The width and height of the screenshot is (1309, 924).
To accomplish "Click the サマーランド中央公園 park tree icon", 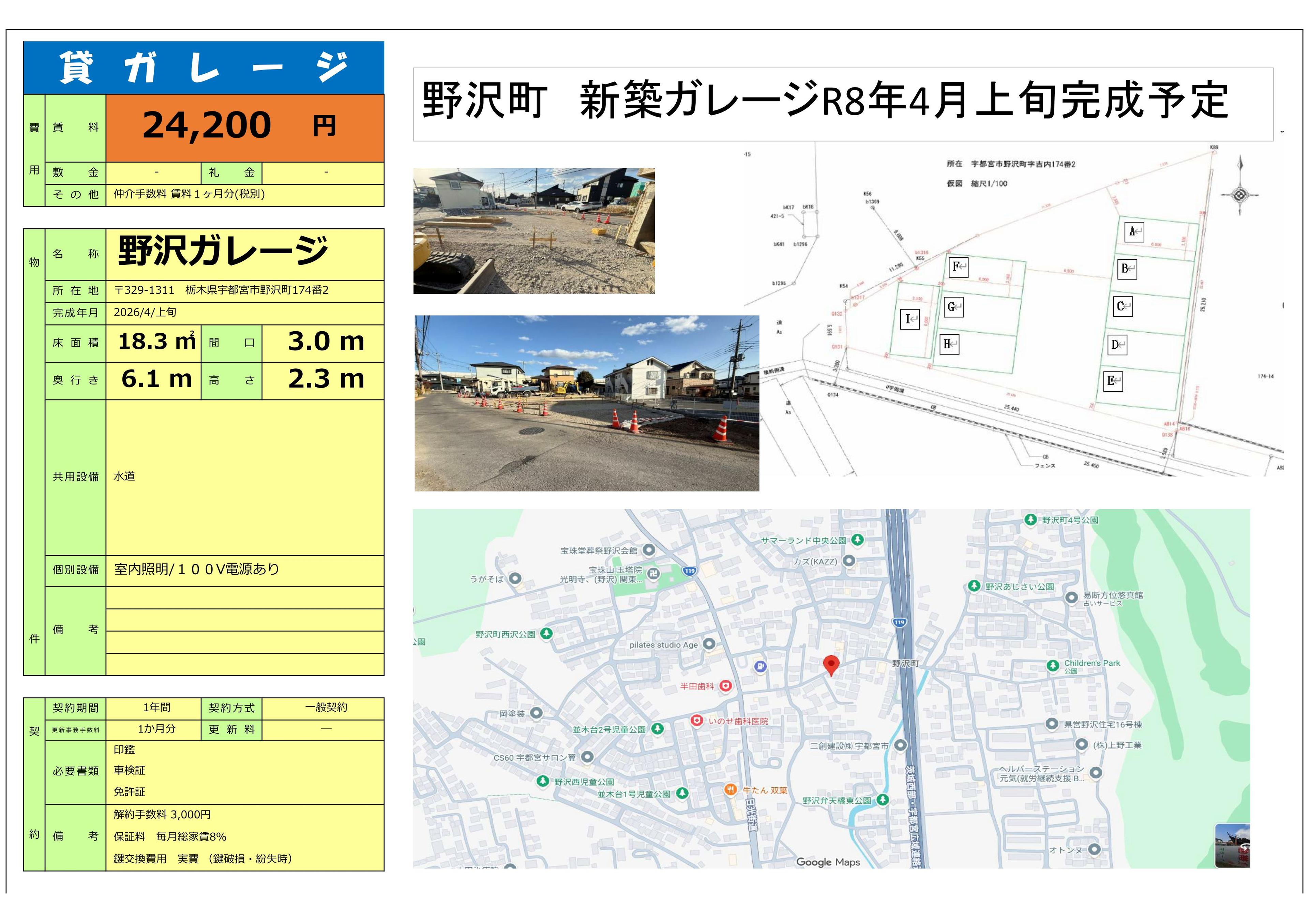I will pos(859,540).
